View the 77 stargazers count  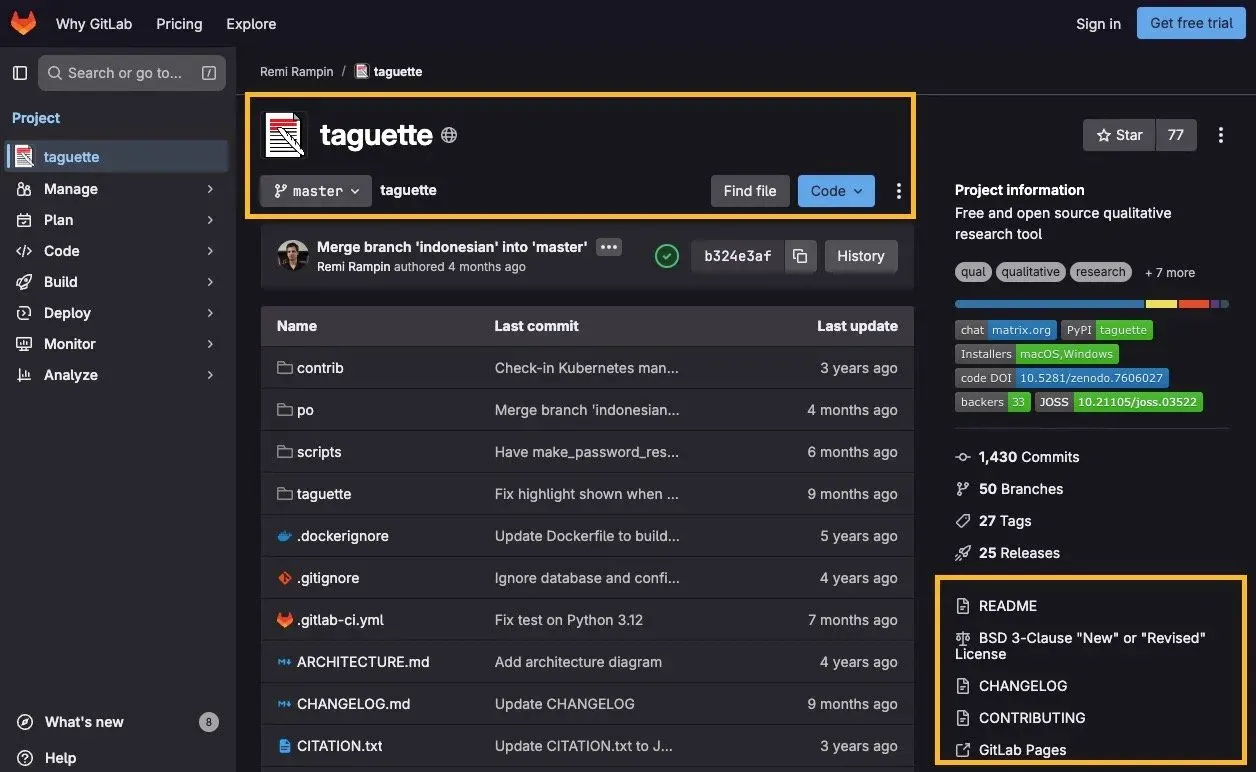[1176, 135]
